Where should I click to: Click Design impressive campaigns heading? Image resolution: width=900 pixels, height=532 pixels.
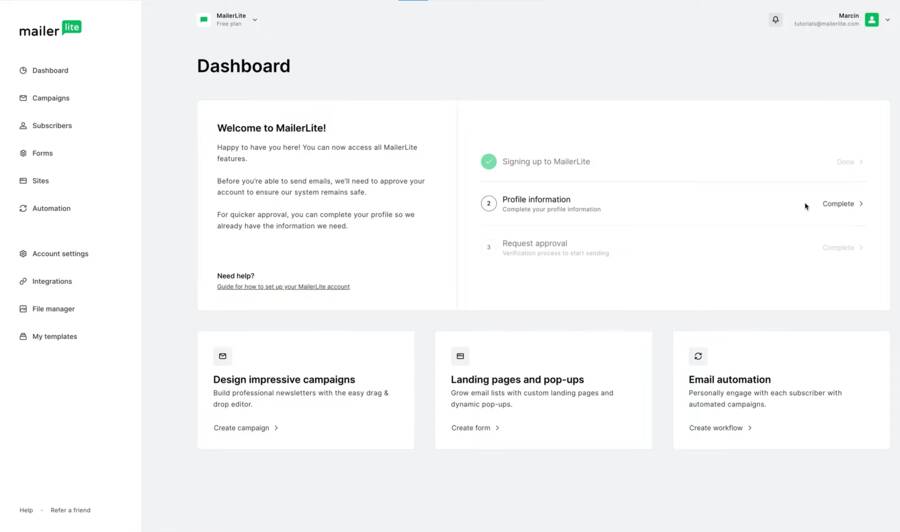pos(284,379)
